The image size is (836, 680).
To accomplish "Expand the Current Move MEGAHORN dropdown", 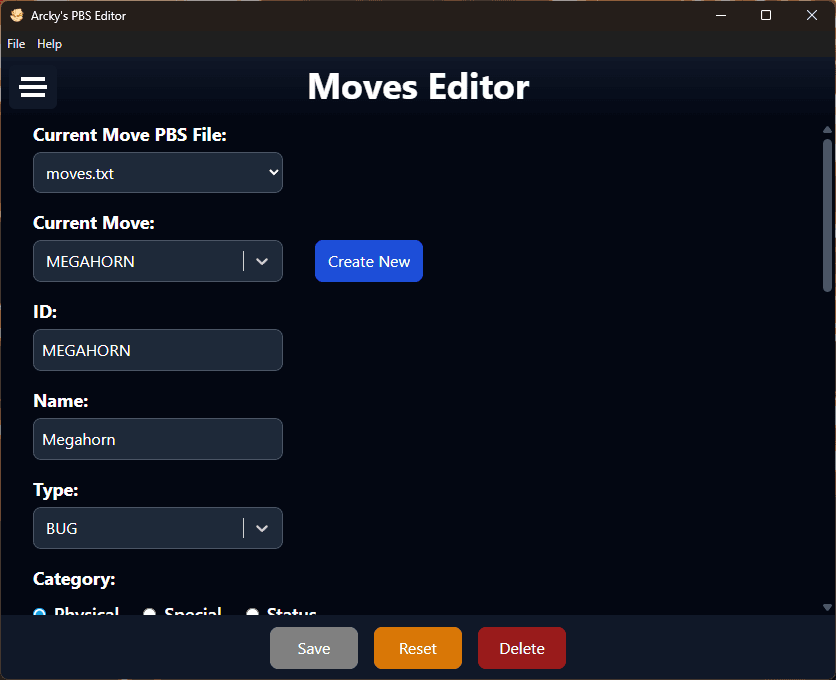I will point(262,261).
